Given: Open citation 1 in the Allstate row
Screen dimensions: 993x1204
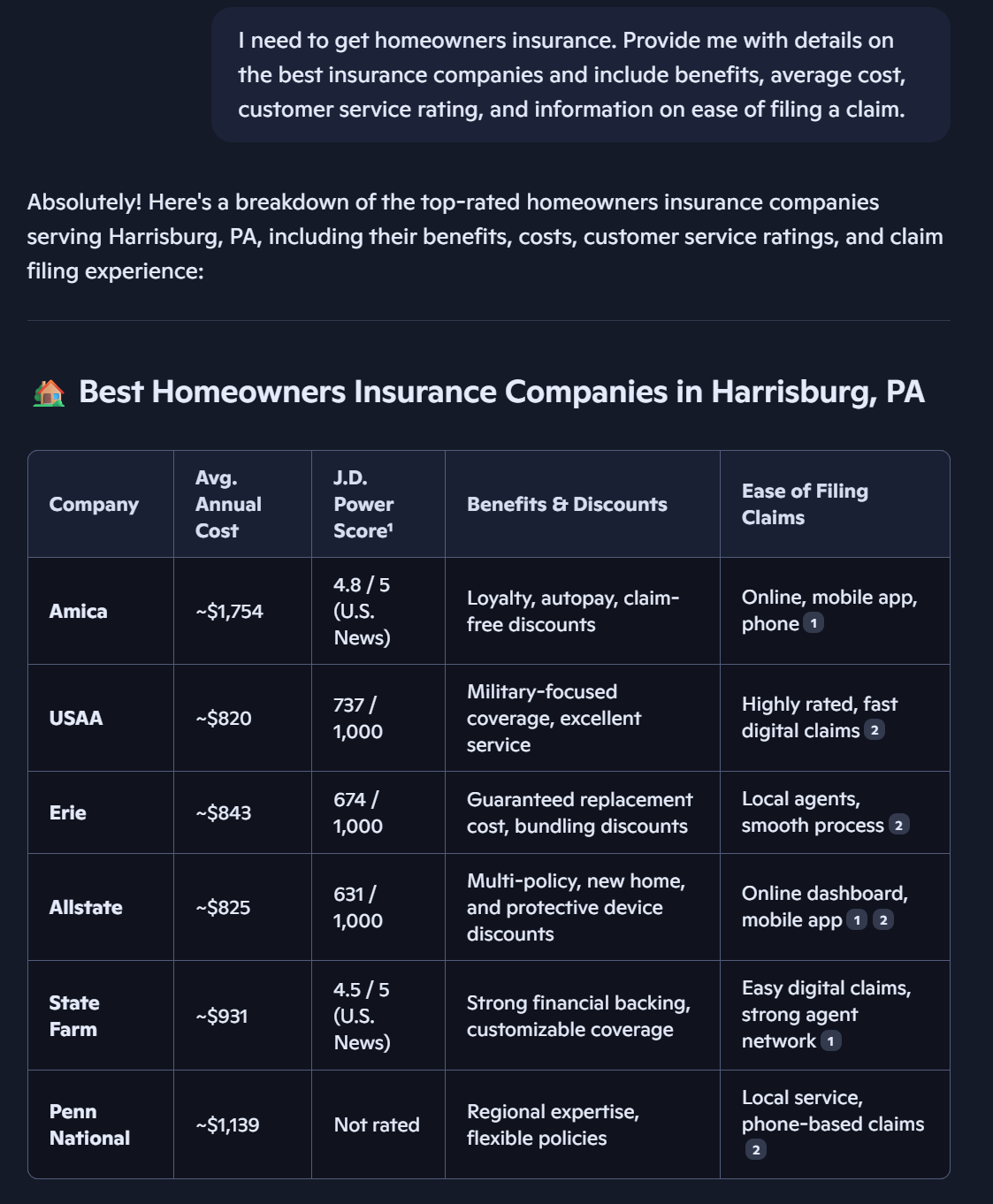Looking at the screenshot, I should click(x=856, y=920).
